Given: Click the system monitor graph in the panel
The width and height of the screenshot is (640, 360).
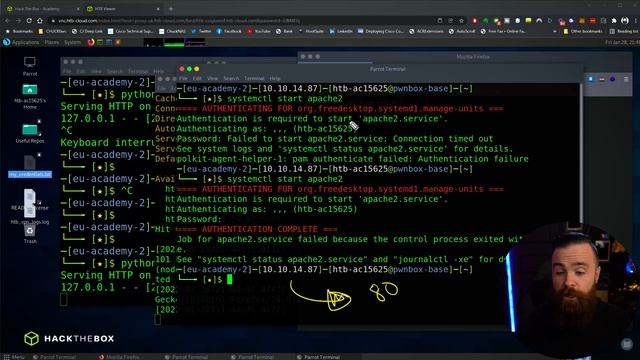Looking at the screenshot, I should coord(175,42).
